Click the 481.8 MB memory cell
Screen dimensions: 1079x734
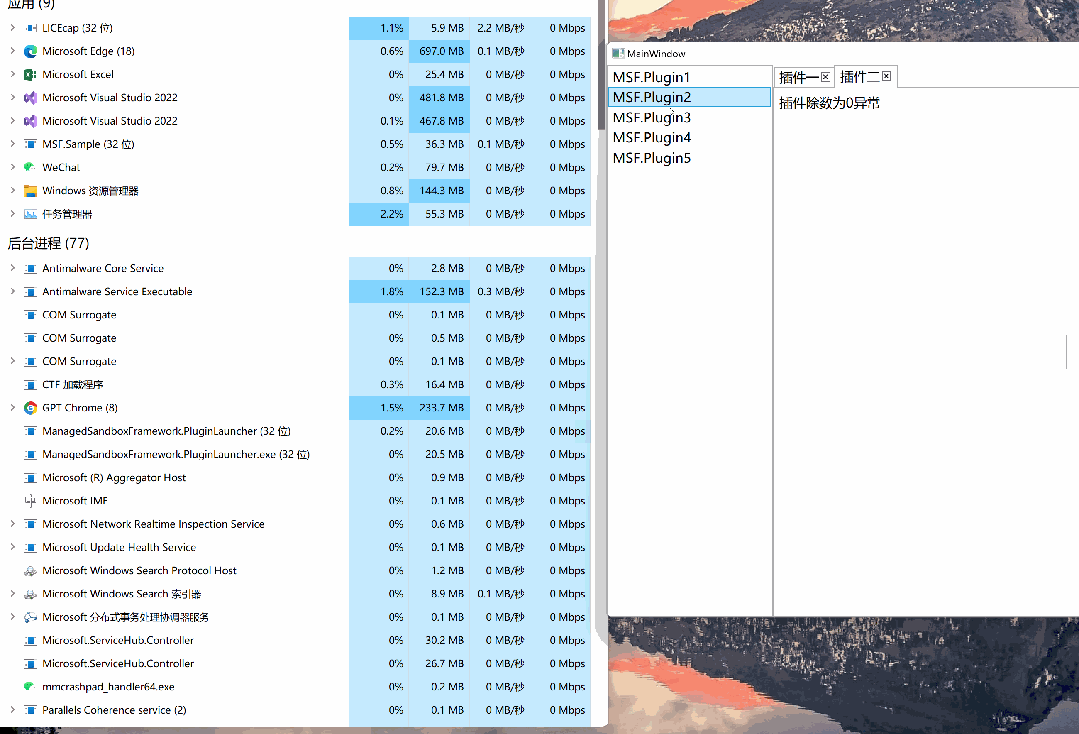click(x=441, y=98)
